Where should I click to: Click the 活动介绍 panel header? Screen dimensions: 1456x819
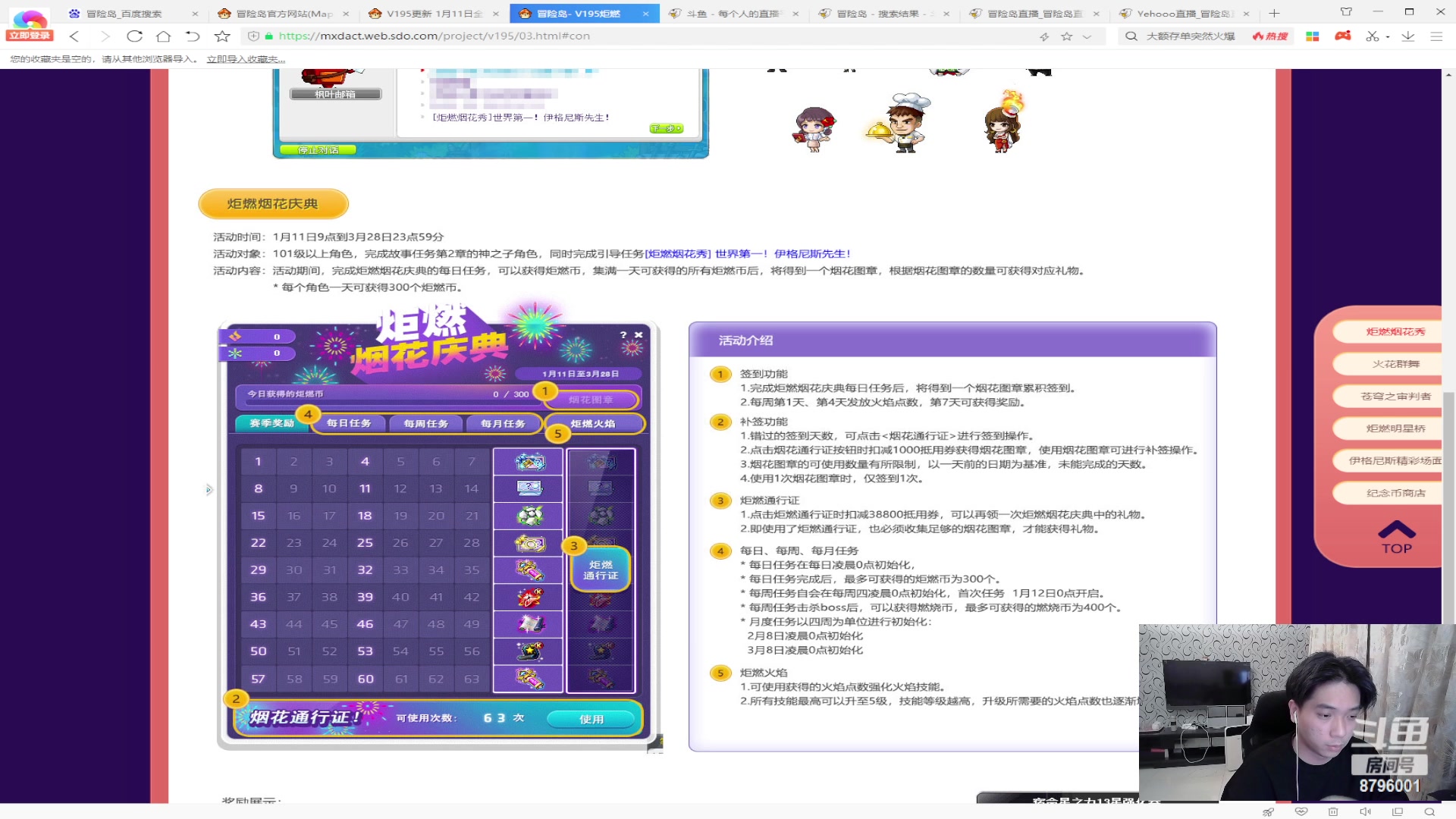952,340
